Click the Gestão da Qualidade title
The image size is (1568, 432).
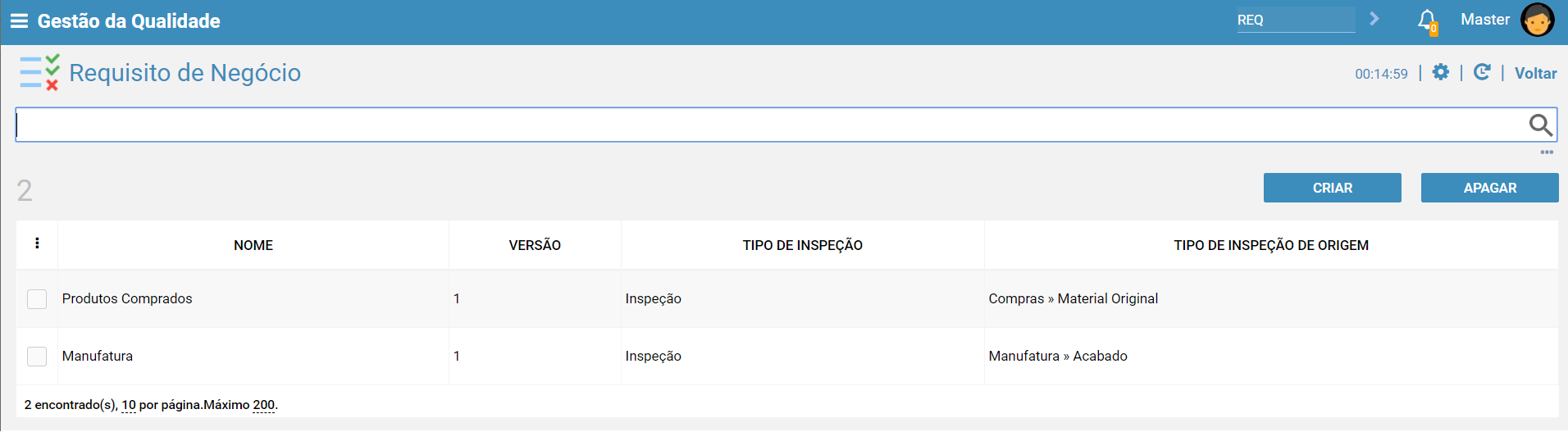129,20
